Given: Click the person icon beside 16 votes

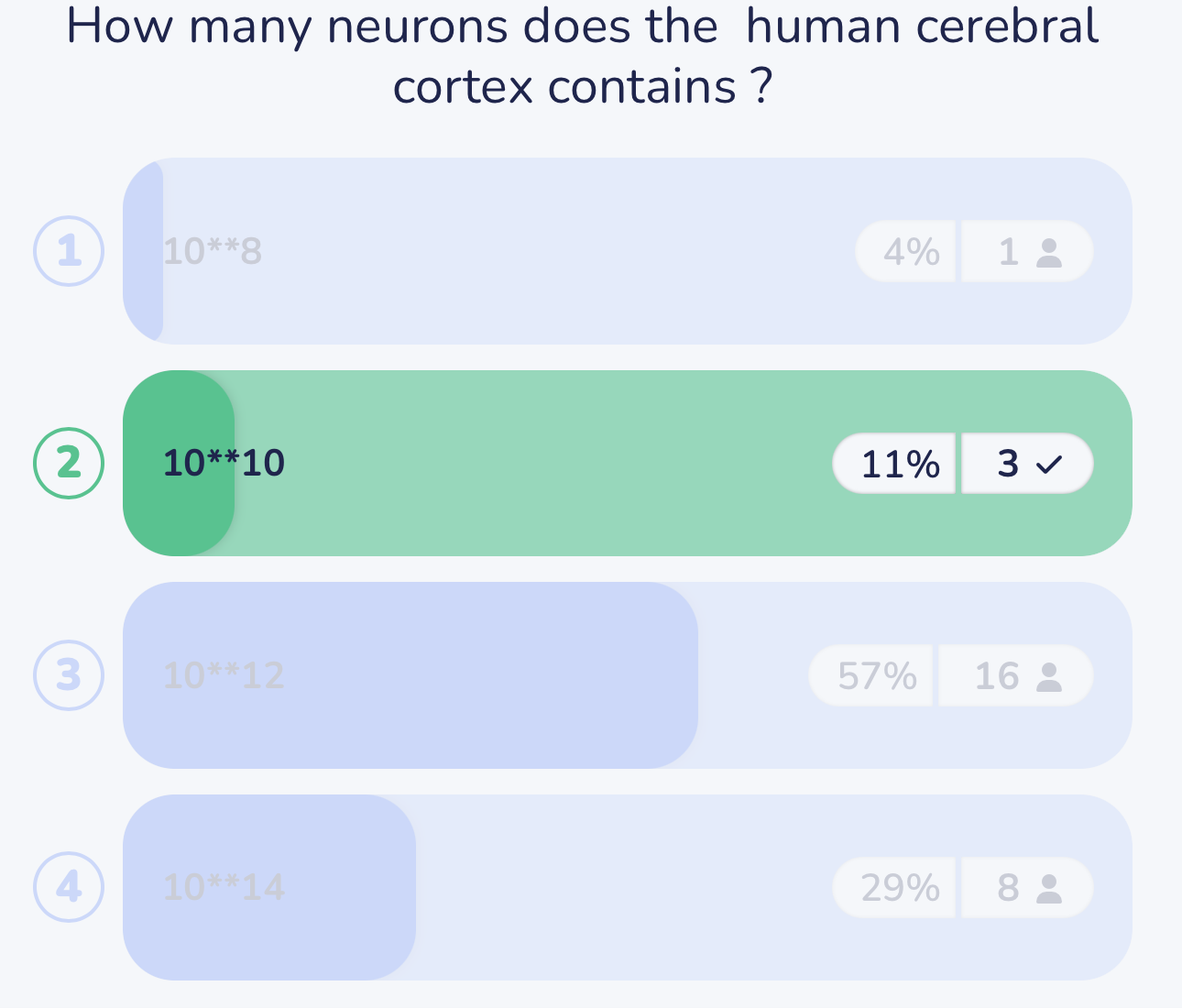Looking at the screenshot, I should [x=1048, y=676].
